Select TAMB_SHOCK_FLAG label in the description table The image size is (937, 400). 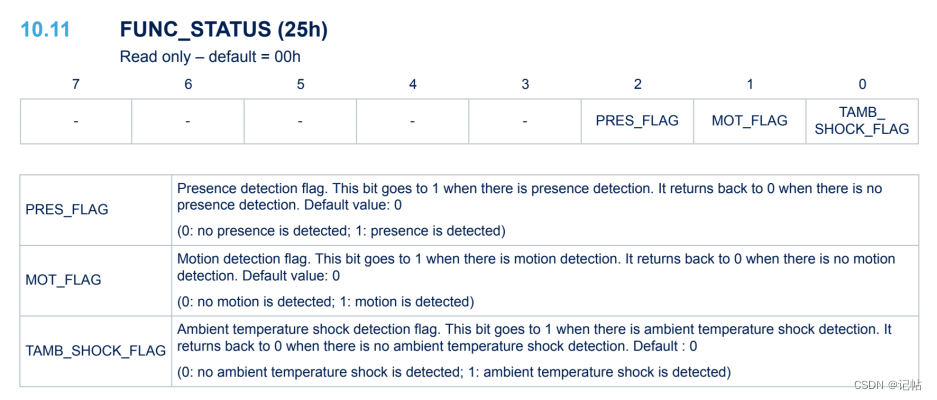click(96, 351)
